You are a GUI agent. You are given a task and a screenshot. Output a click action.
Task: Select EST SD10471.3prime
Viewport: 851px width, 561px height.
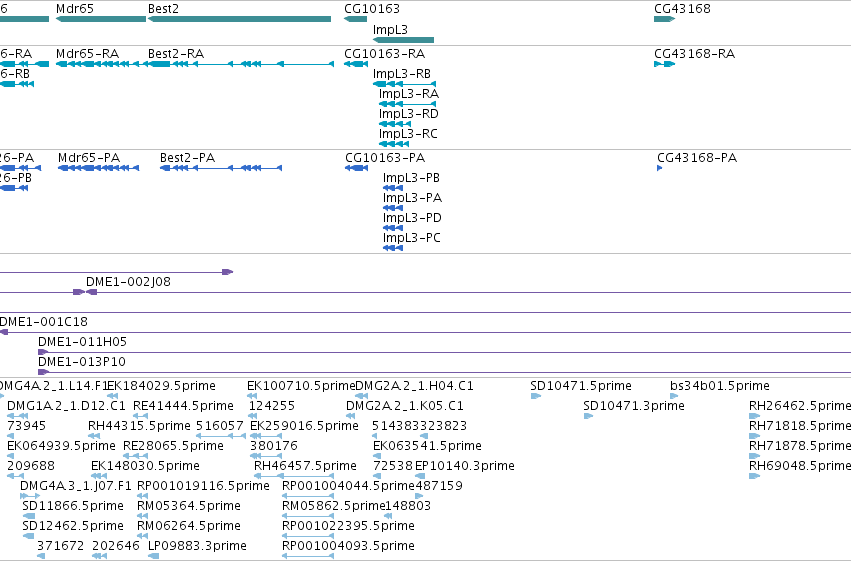tap(588, 416)
